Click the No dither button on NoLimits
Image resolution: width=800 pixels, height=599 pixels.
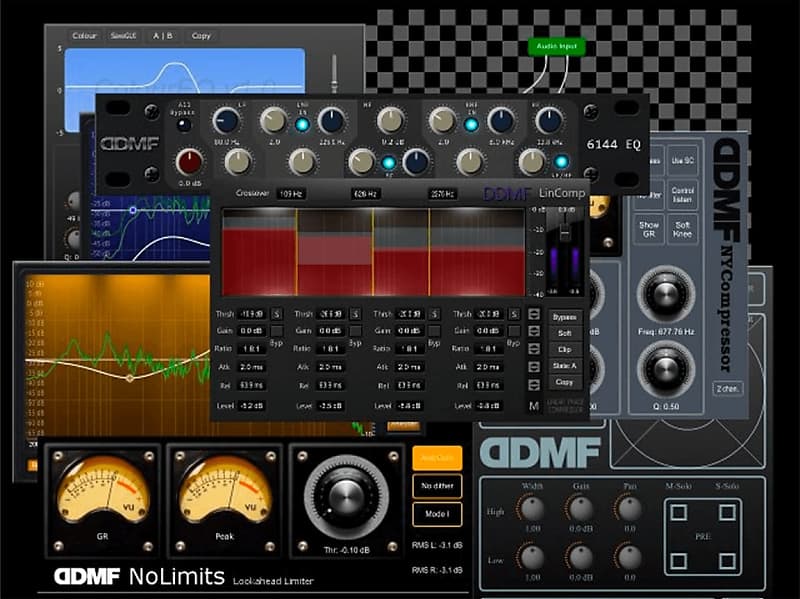pos(437,486)
